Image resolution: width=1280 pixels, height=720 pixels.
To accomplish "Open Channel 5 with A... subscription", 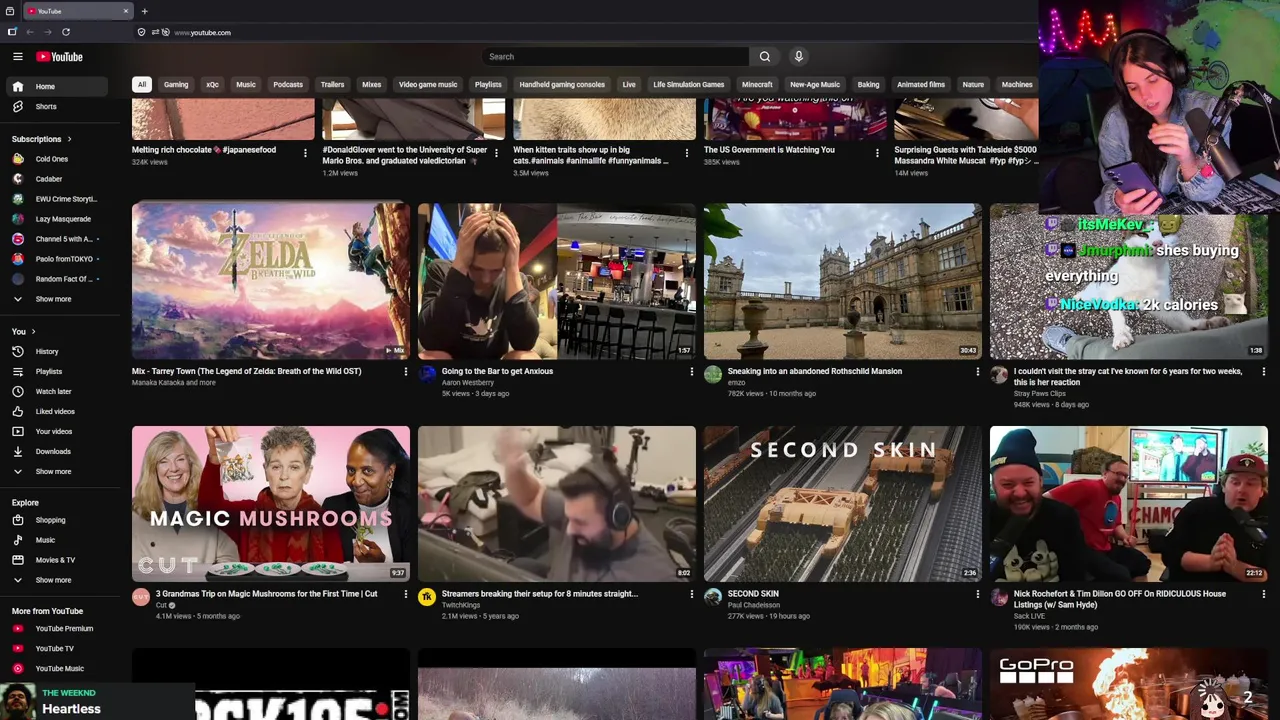I will 56,239.
